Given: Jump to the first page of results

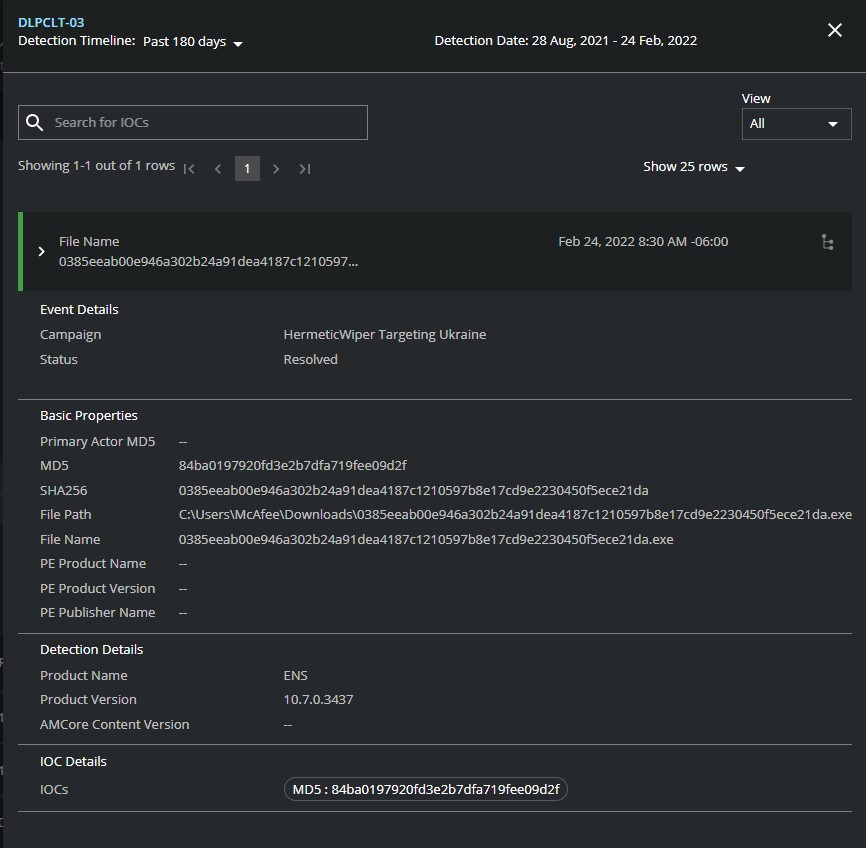Looking at the screenshot, I should coord(189,169).
